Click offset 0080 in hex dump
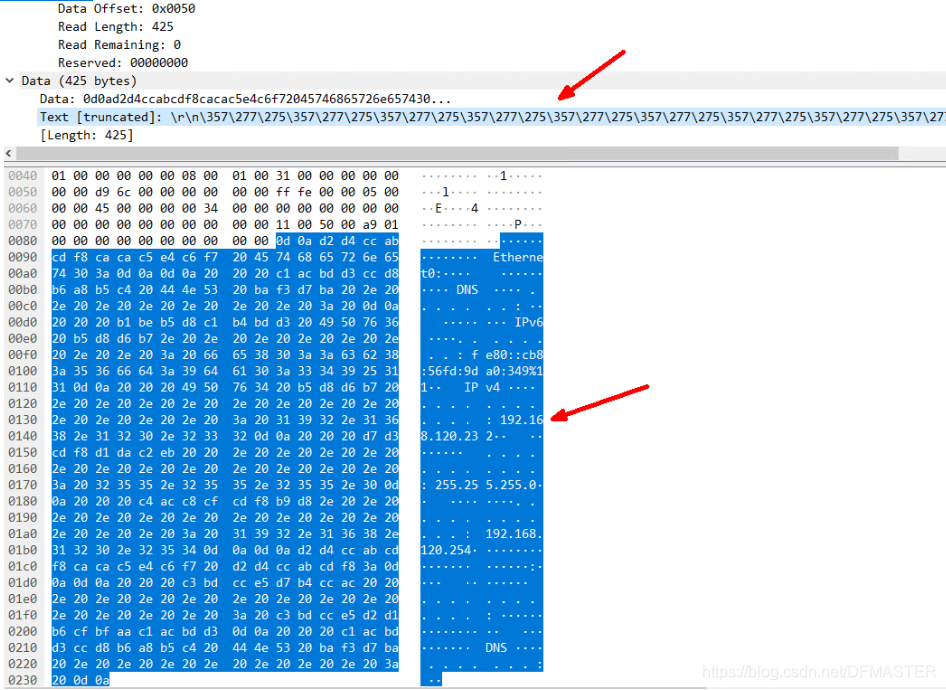The width and height of the screenshot is (946, 690). pyautogui.click(x=22, y=241)
